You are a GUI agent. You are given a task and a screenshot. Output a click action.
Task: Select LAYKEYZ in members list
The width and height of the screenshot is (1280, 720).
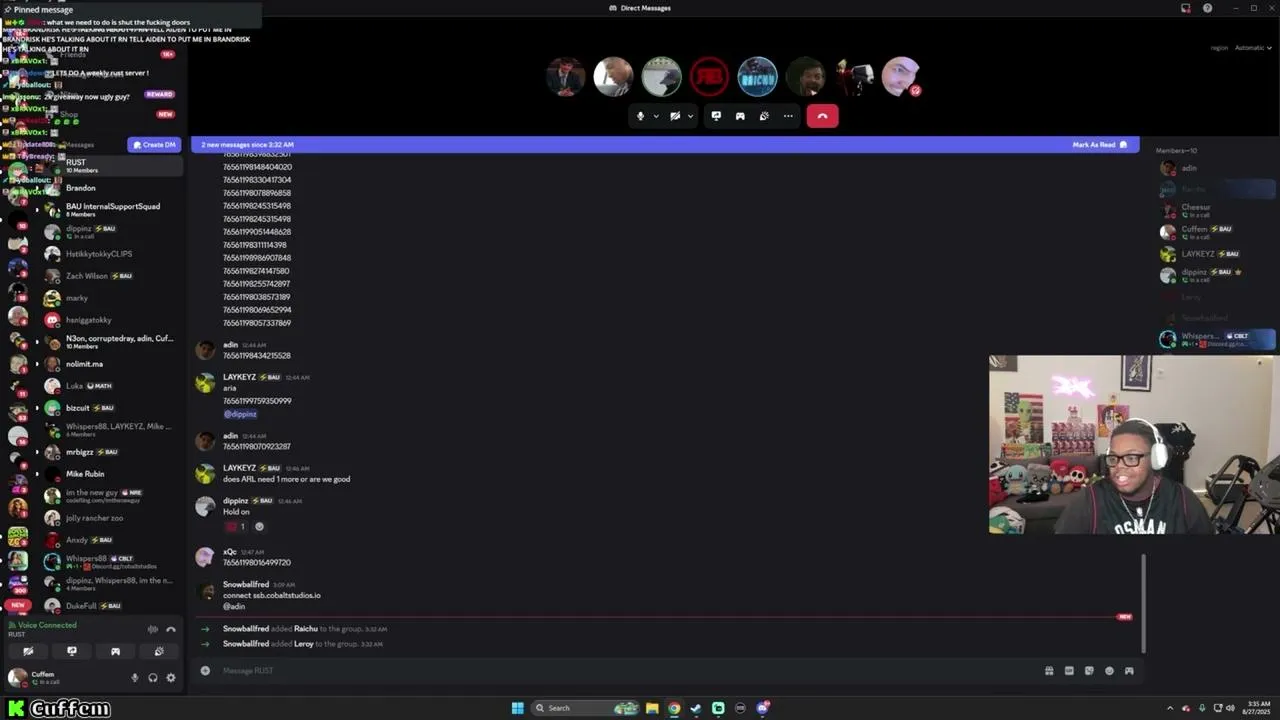pos(1216,254)
